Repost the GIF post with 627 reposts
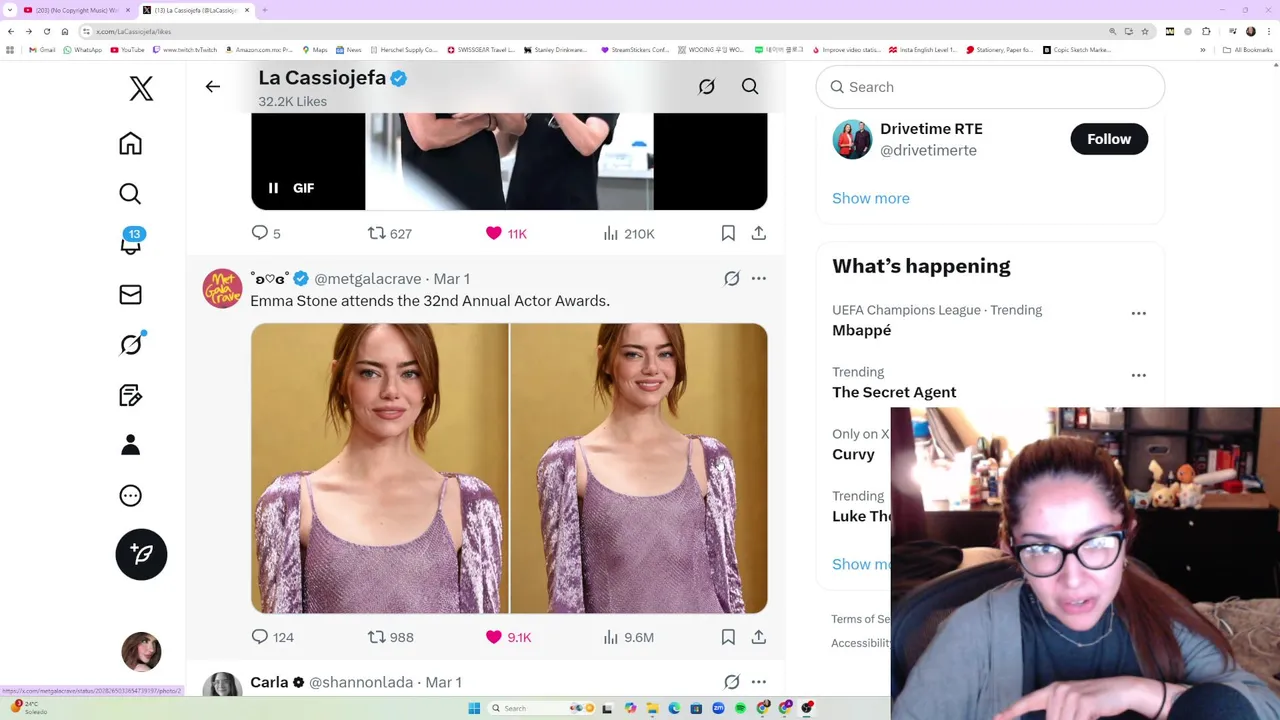This screenshot has height=720, width=1280. coord(389,233)
